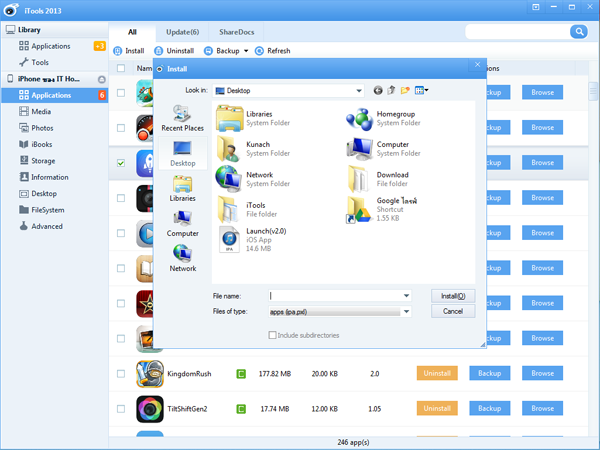Uninstall the TiltShiftGen2 app

coord(437,408)
